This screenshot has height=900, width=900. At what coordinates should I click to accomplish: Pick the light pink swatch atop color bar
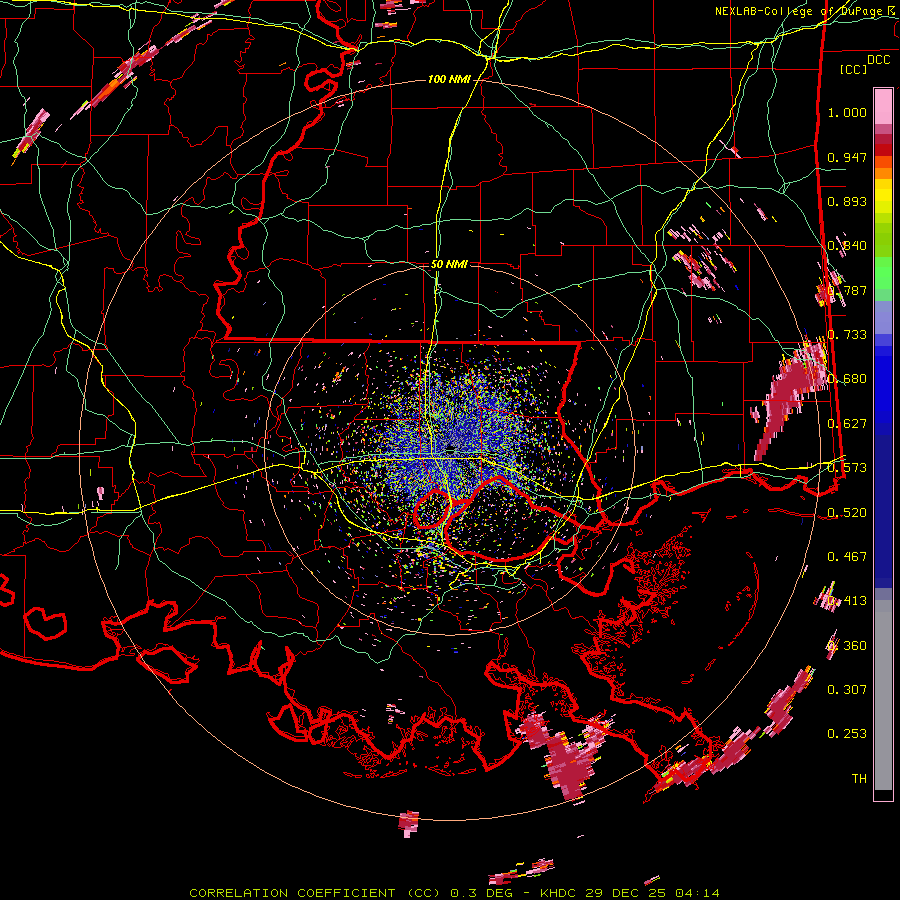(883, 106)
